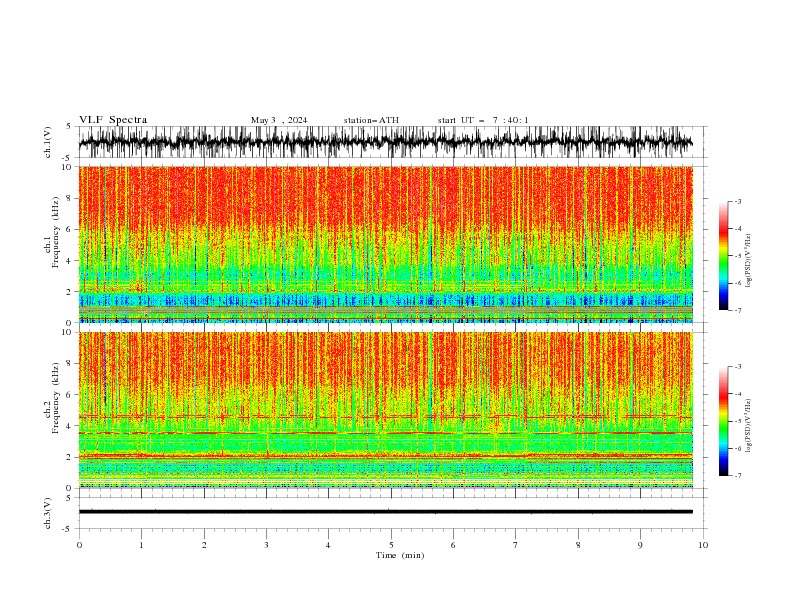792x612 pixels.
Task: Click the ch.2 colorbar "log(PSD)(V²/Hz)" label
Action: click(749, 426)
